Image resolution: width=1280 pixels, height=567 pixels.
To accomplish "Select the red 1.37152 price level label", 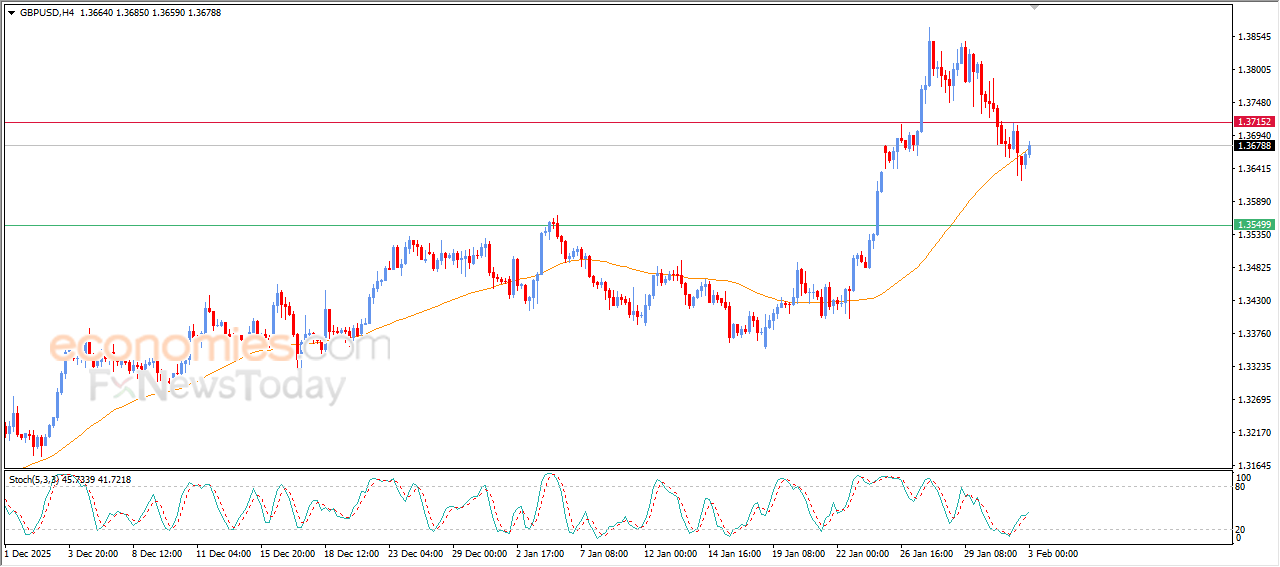I will 1253,121.
